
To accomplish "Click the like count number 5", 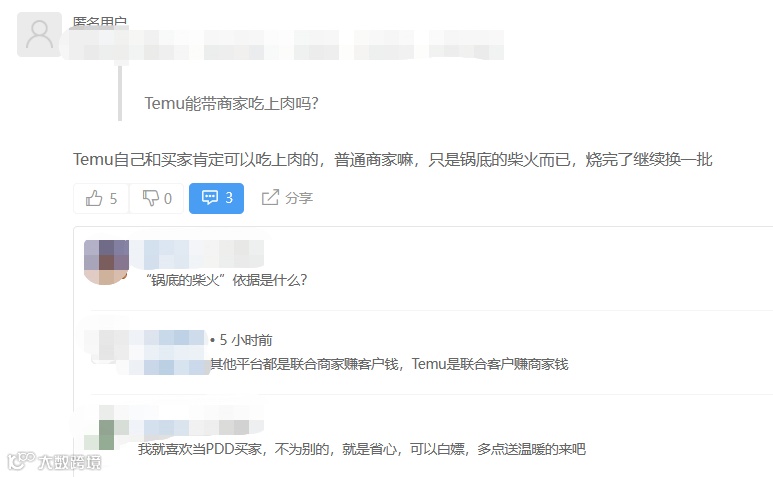I will 113,199.
